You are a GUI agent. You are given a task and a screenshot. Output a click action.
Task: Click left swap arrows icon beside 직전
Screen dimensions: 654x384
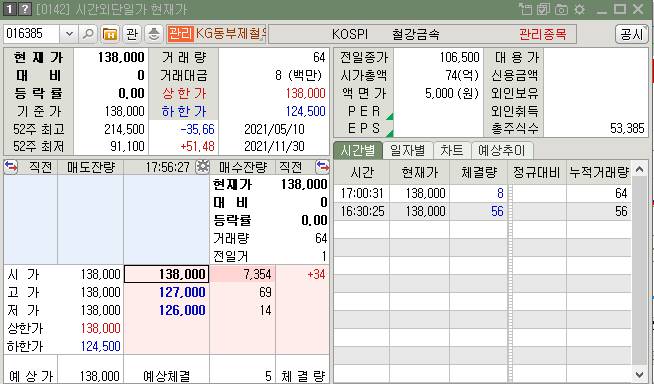tap(11, 167)
